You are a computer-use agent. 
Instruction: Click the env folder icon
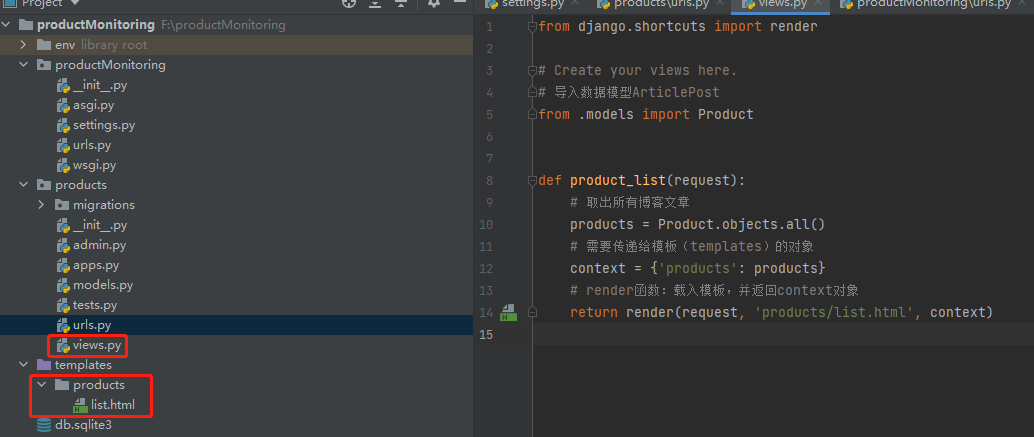point(44,45)
